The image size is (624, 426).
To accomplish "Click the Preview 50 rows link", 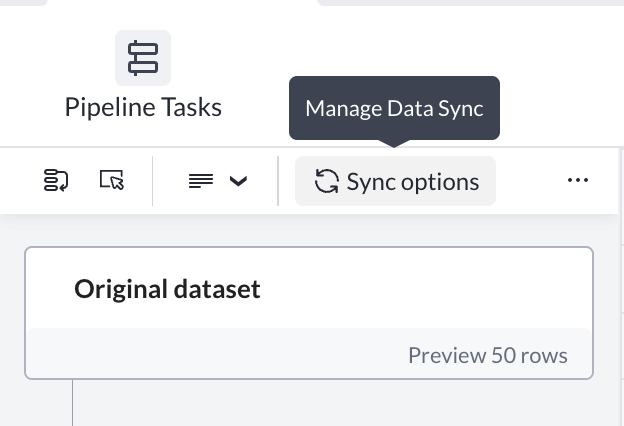I will 487,355.
